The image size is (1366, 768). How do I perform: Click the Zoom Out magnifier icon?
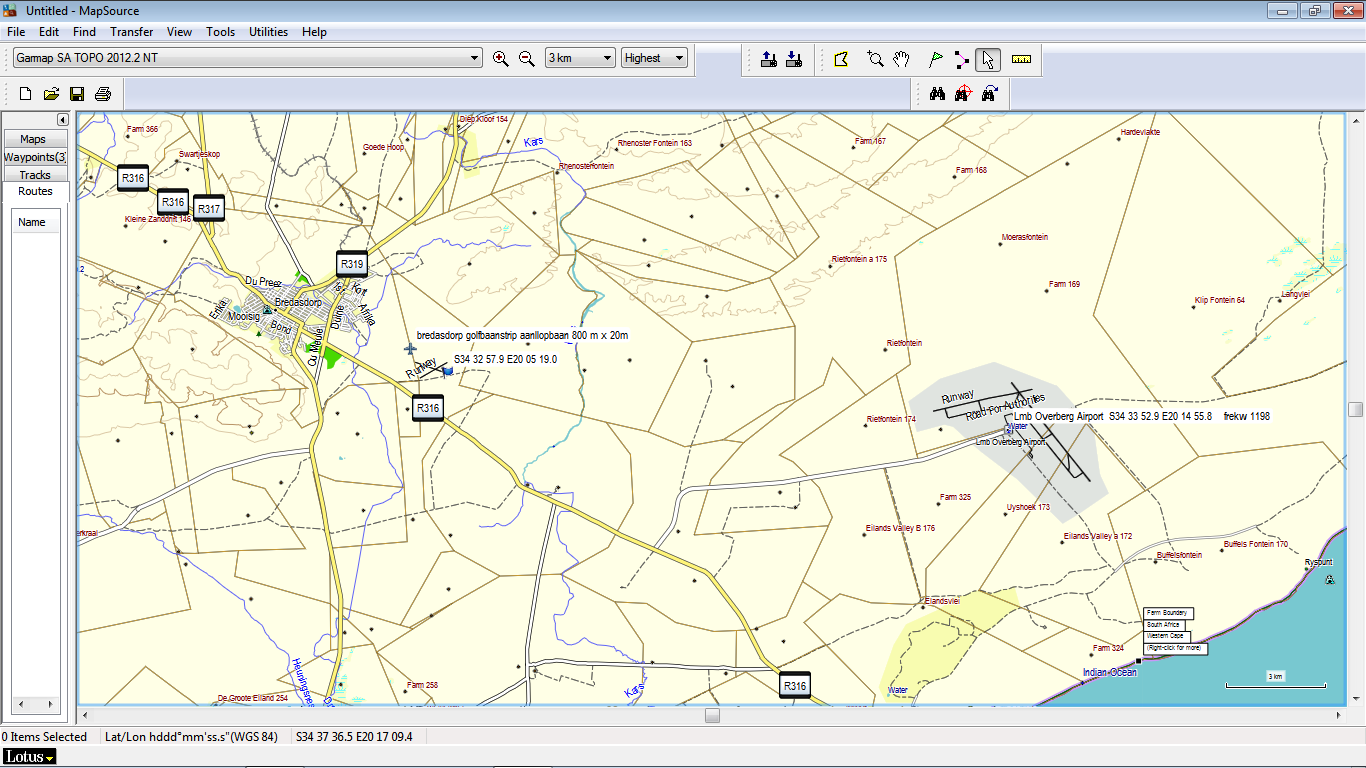point(527,59)
